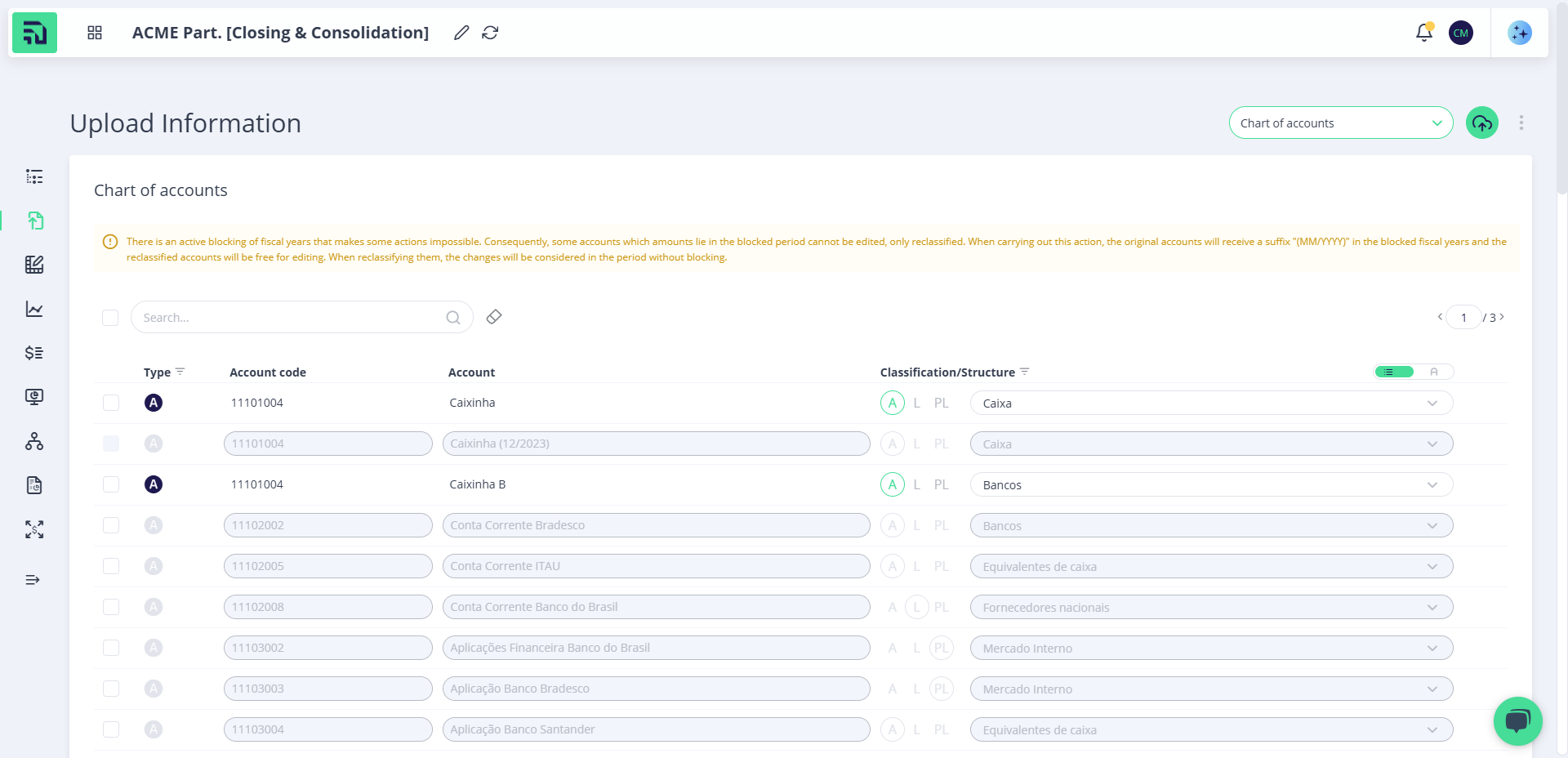Check the box for Caixinha row
Viewport: 1568px width, 758px height.
click(x=111, y=403)
